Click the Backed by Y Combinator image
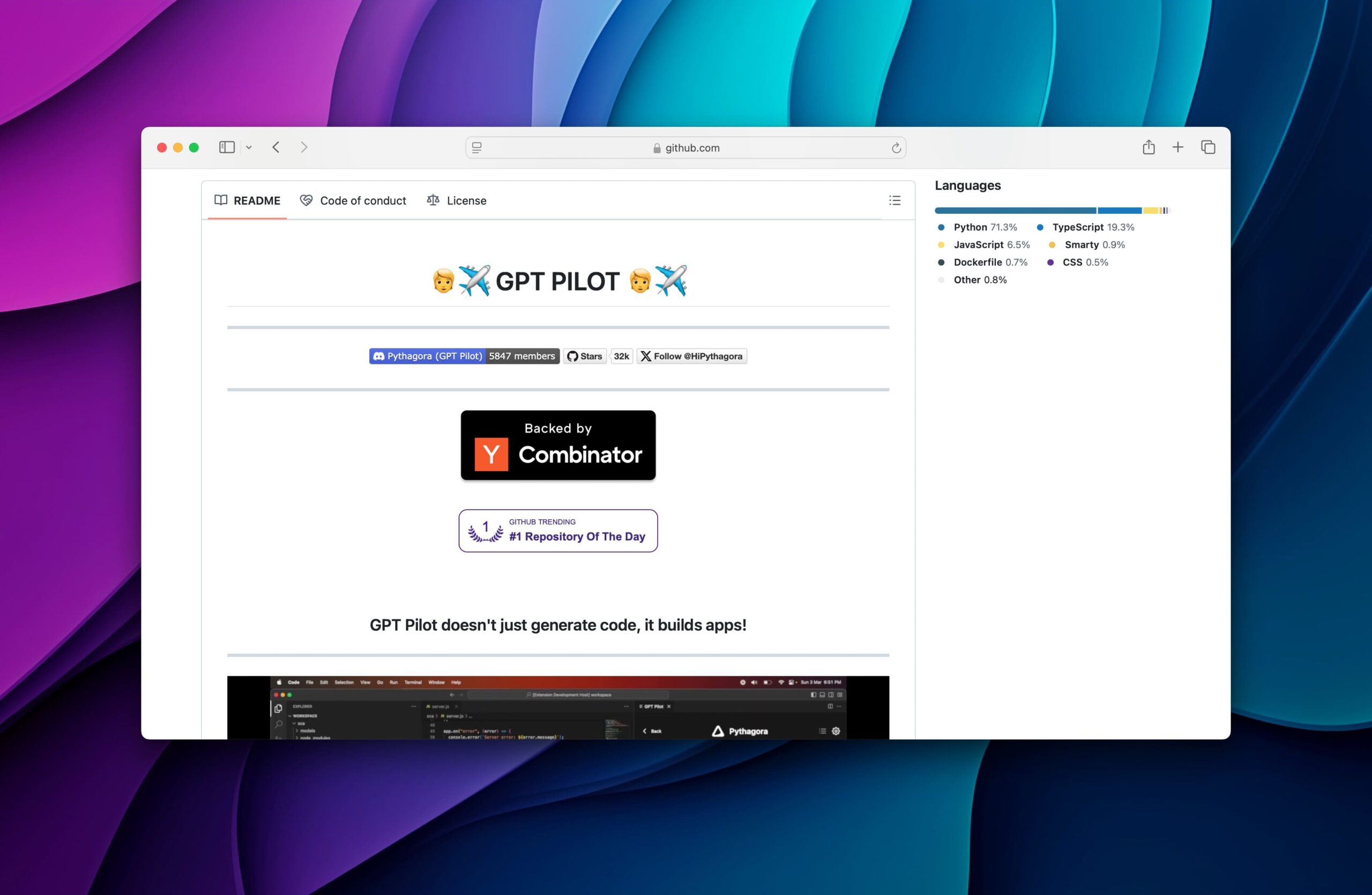 tap(557, 445)
